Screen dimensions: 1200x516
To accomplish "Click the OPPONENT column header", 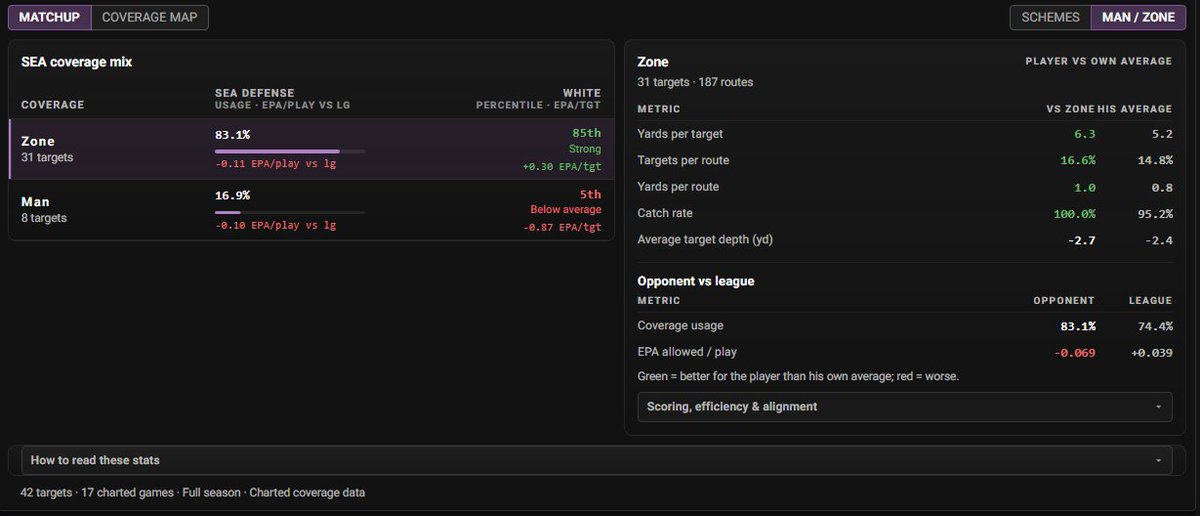I will (1064, 300).
